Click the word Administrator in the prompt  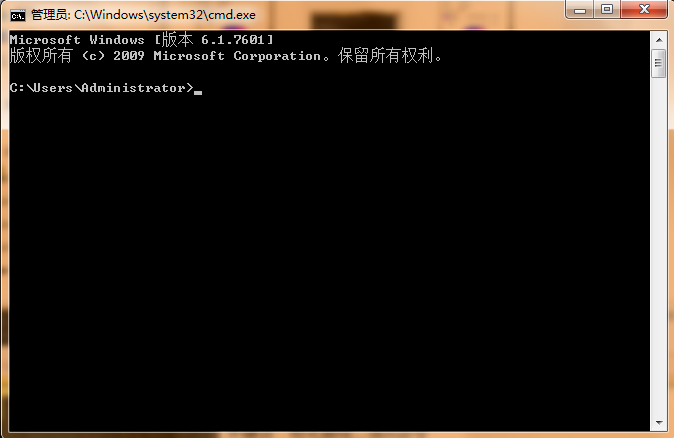[133, 88]
